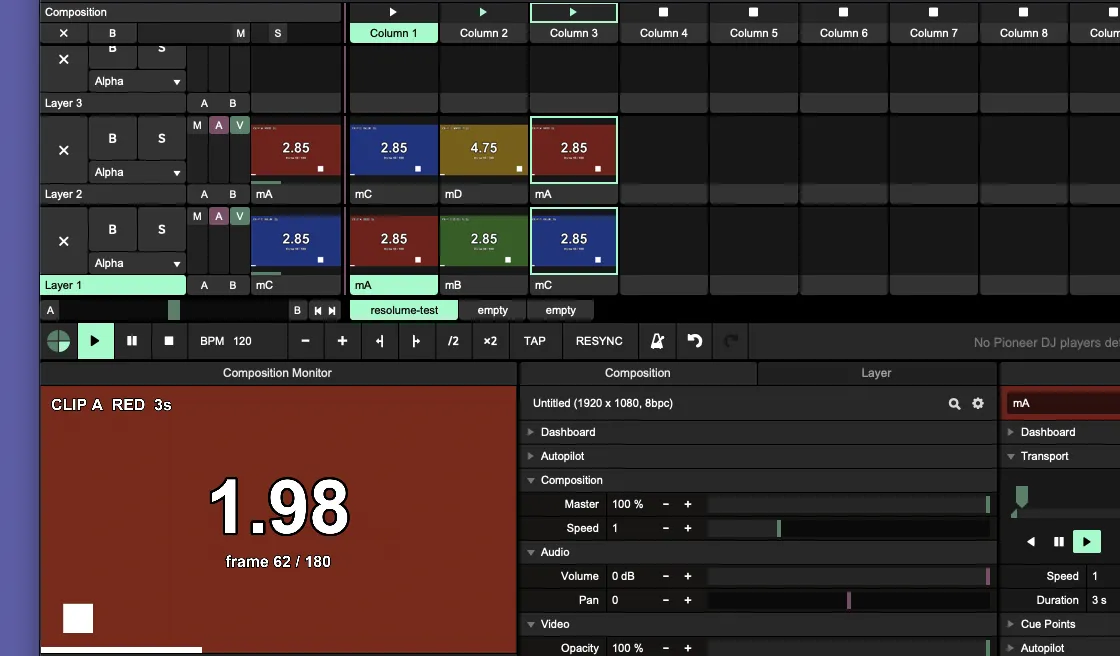Bypass Layer 2 with its B button

pyautogui.click(x=112, y=139)
